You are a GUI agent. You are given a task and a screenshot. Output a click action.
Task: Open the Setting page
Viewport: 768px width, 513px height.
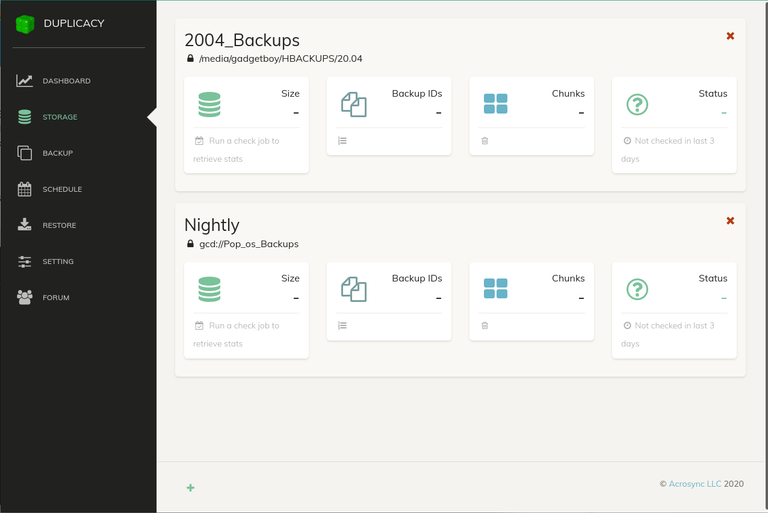coord(58,262)
